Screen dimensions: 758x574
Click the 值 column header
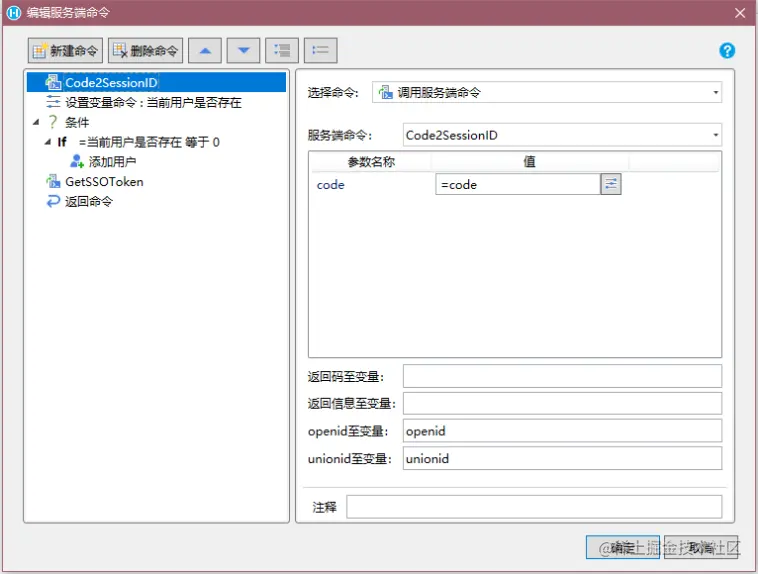(x=530, y=162)
